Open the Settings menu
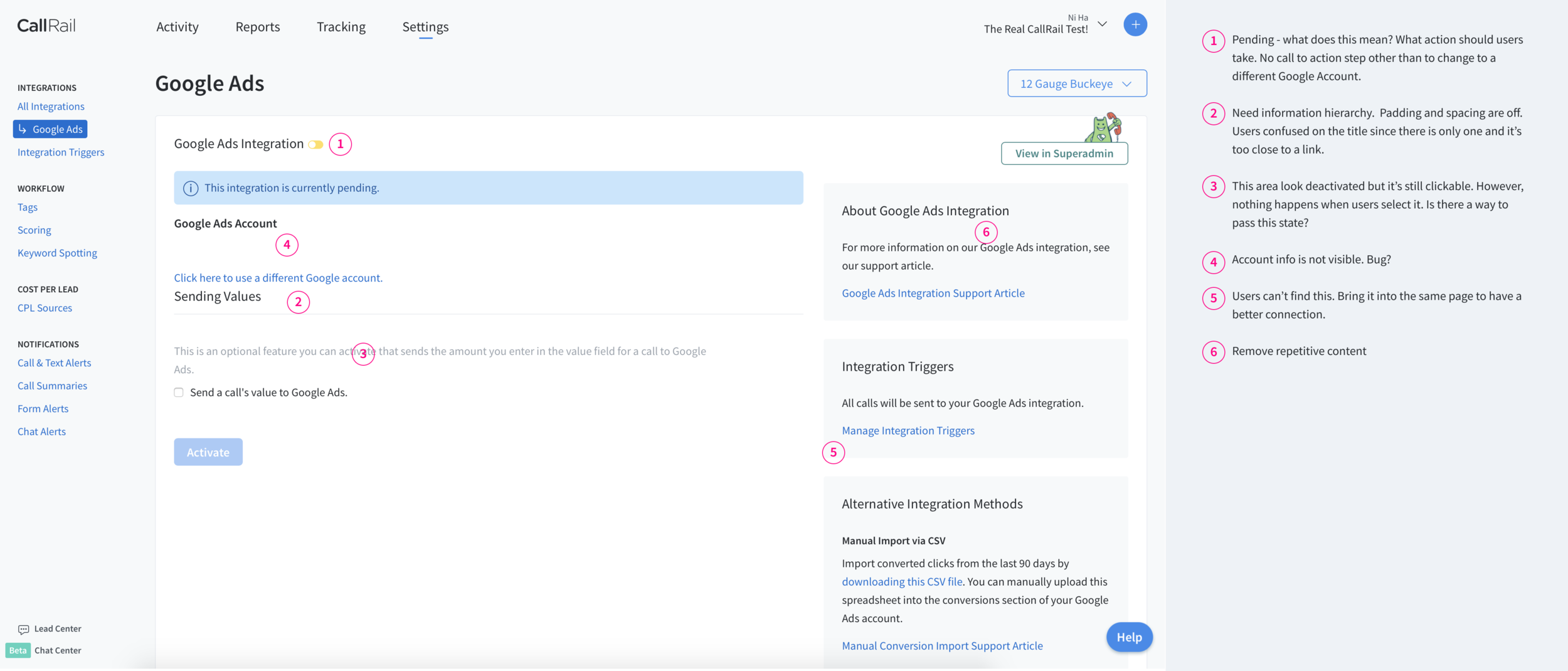This screenshot has width=1568, height=671. click(x=425, y=26)
